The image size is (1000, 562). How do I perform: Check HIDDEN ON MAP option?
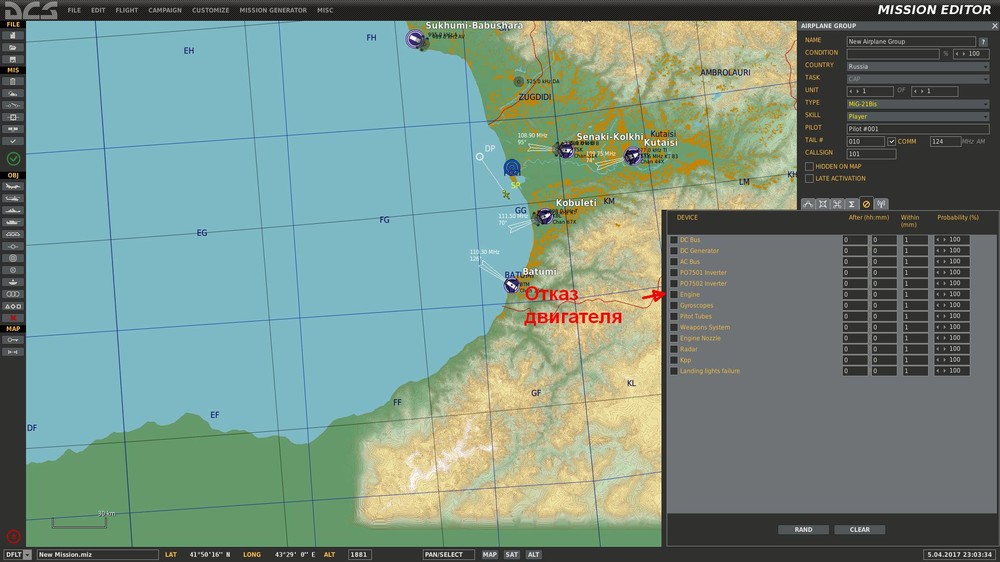809,166
